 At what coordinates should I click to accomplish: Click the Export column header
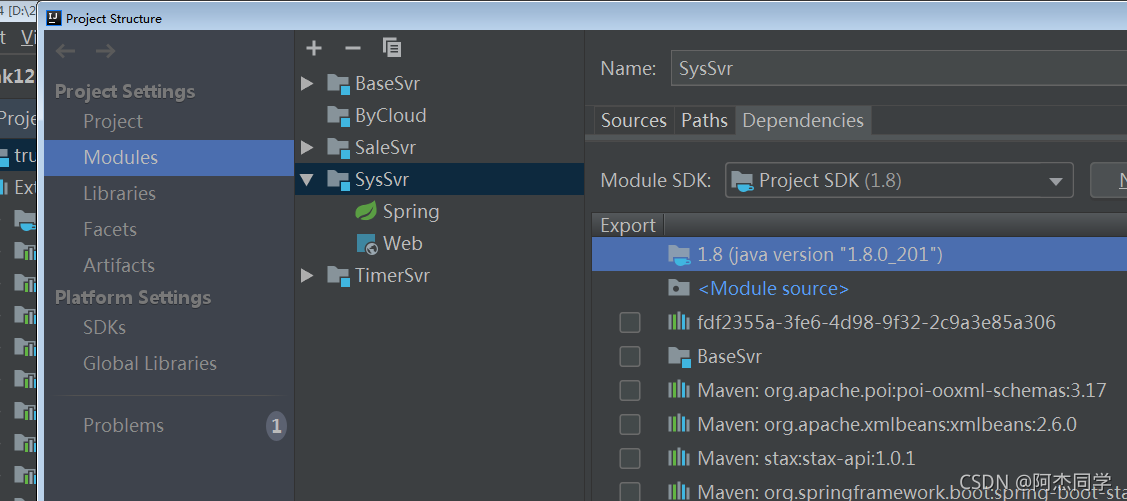[628, 225]
